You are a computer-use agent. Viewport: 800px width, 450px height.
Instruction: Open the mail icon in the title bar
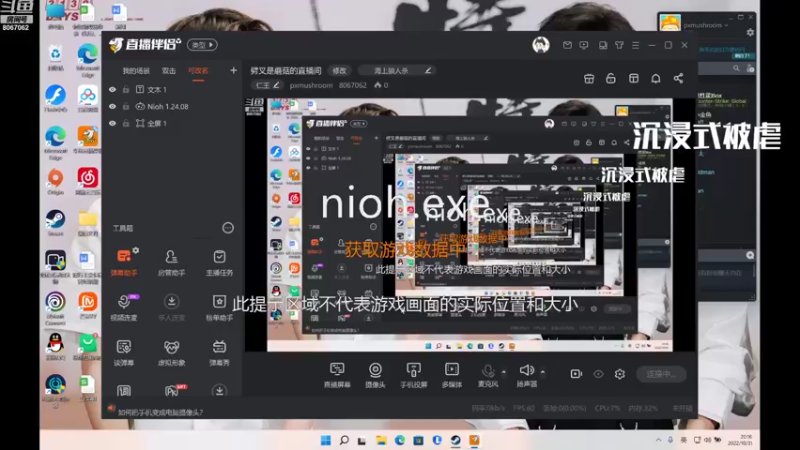click(x=567, y=45)
